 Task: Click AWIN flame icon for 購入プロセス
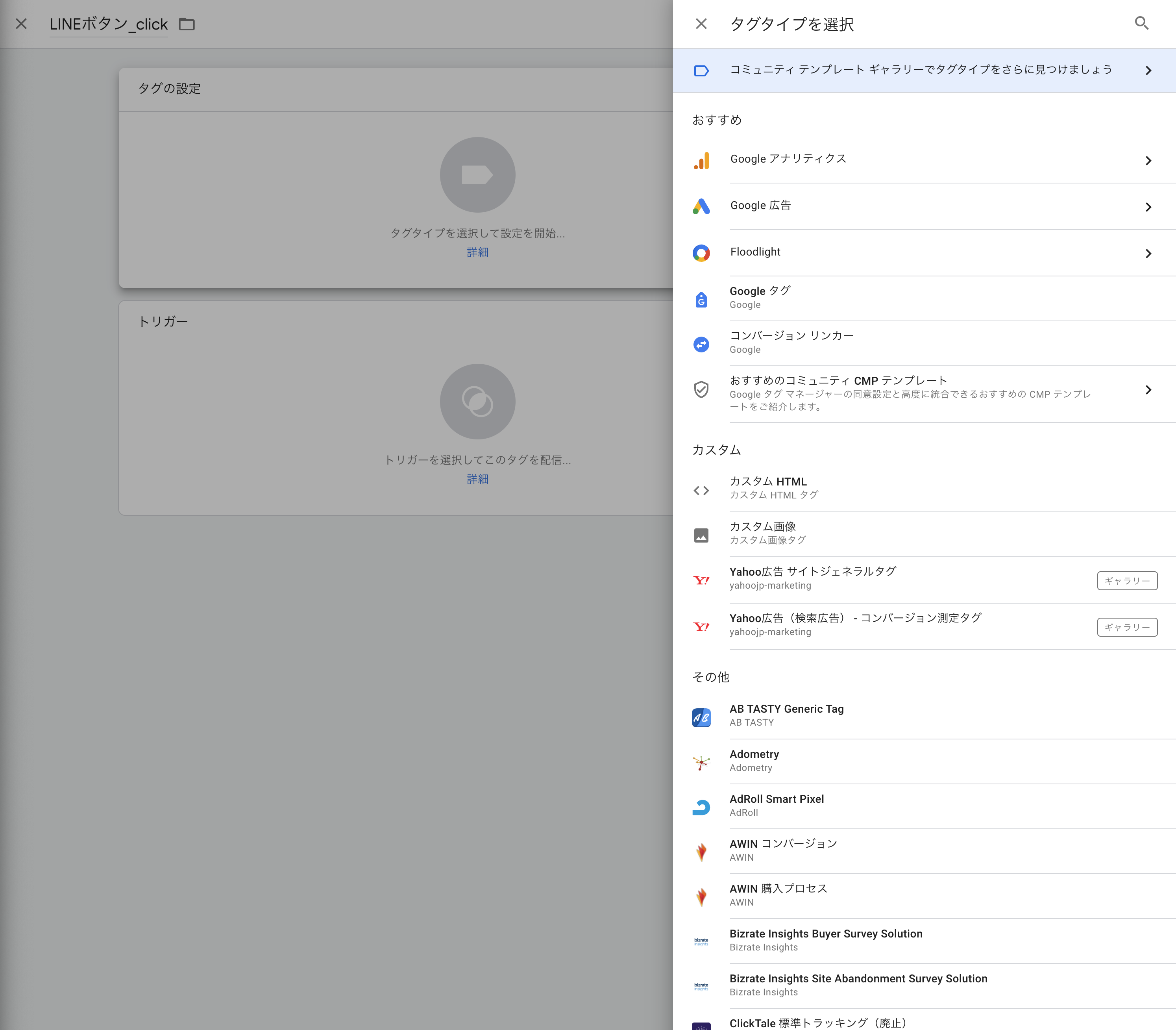(x=701, y=897)
